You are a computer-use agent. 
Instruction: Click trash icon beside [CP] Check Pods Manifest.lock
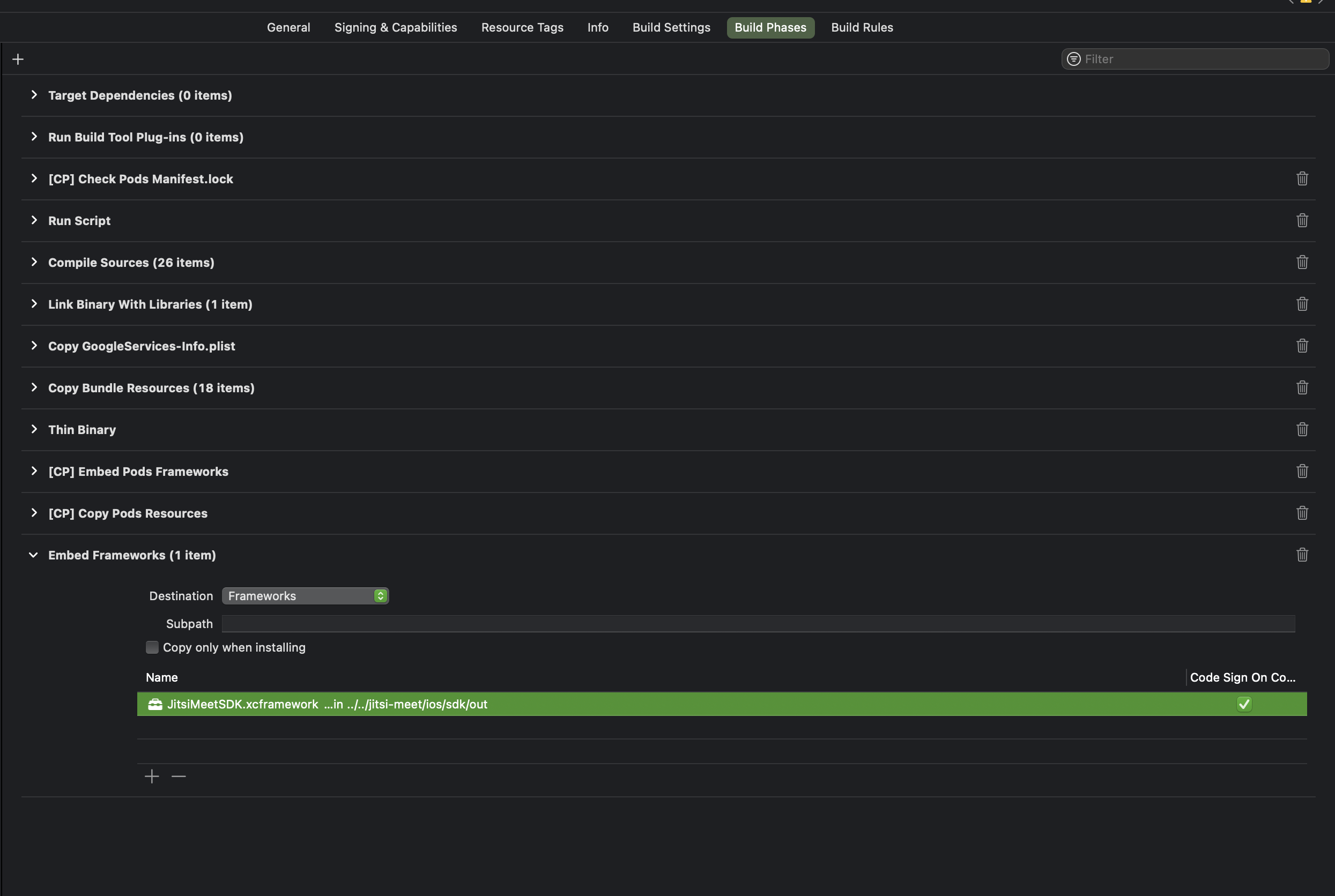pos(1302,179)
